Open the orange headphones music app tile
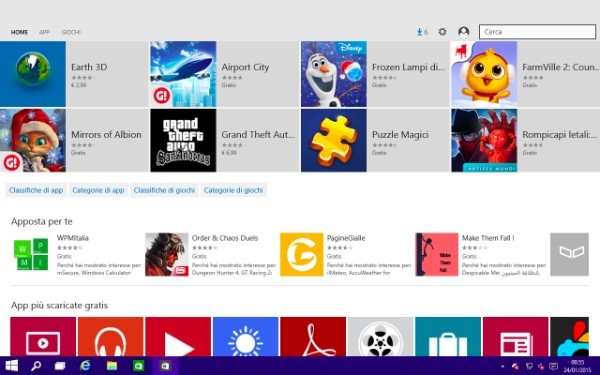The image size is (600, 375). pos(111,337)
